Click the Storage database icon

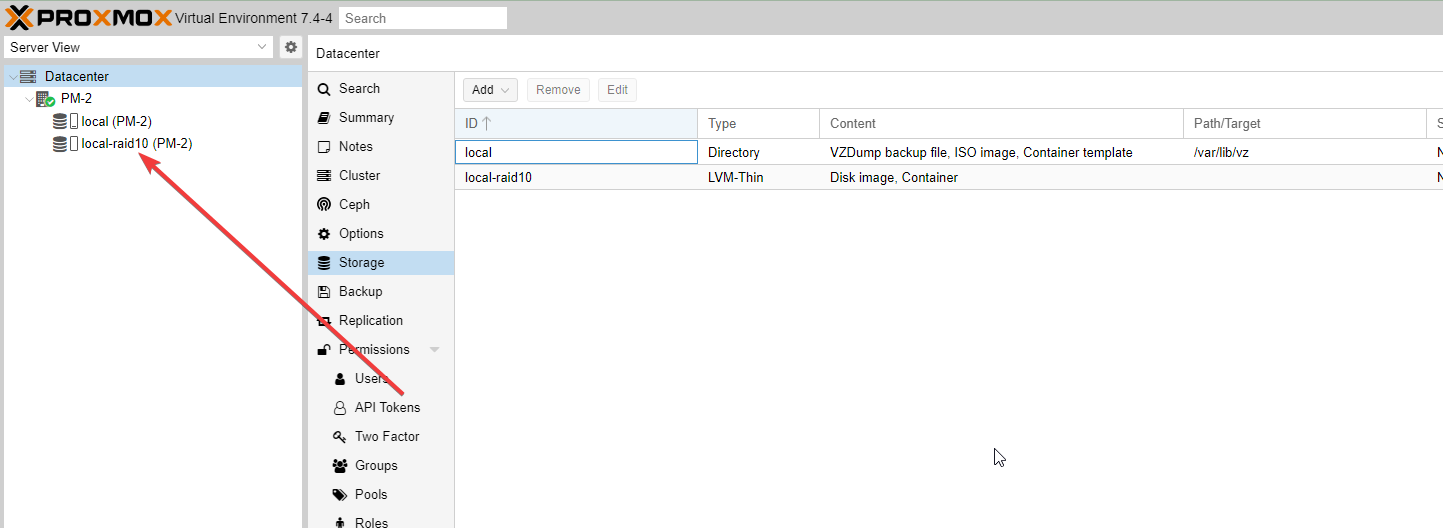coord(323,263)
